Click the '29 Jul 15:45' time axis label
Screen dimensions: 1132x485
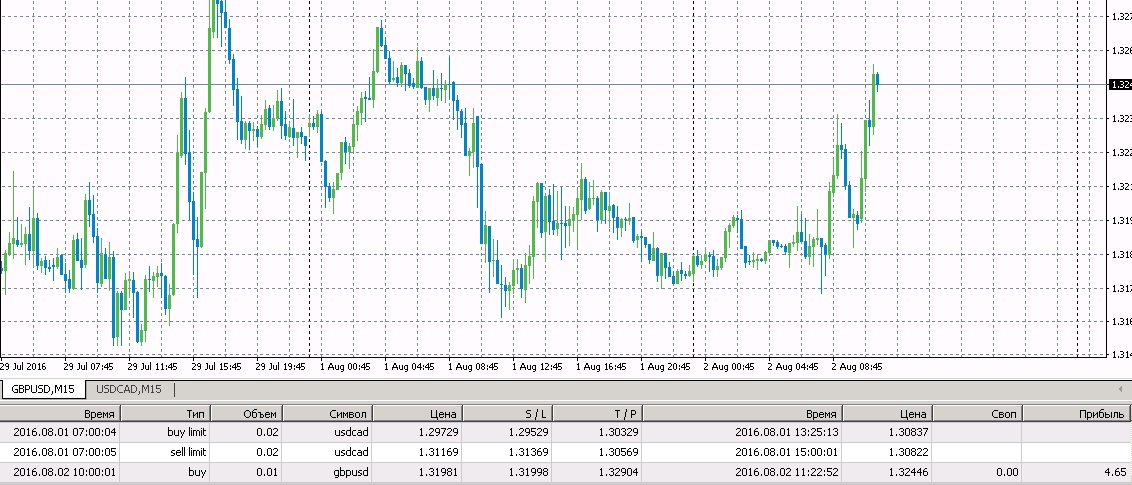tap(217, 367)
